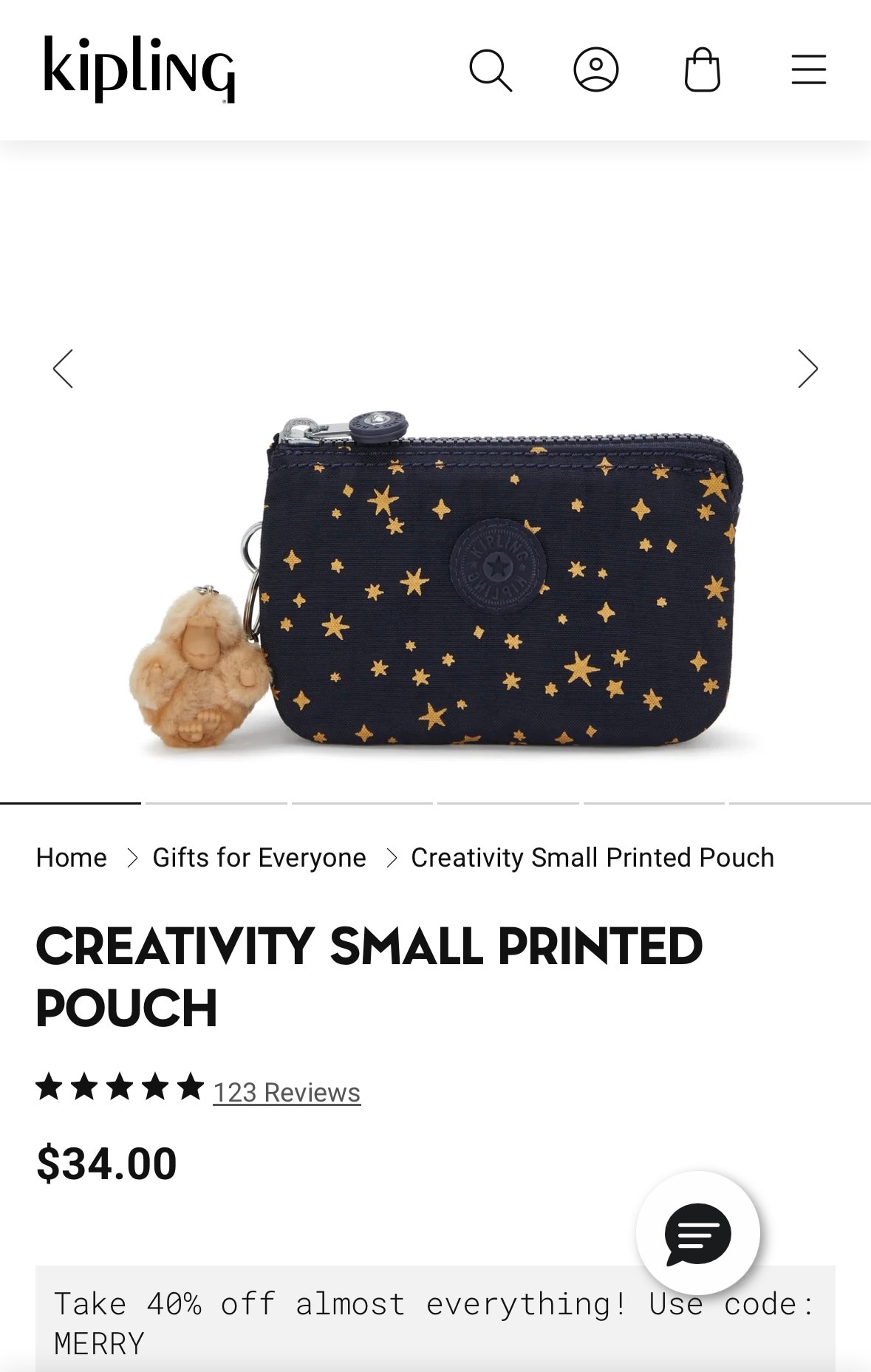871x1372 pixels.
Task: Select the fourth image carousel indicator
Action: coord(508,803)
